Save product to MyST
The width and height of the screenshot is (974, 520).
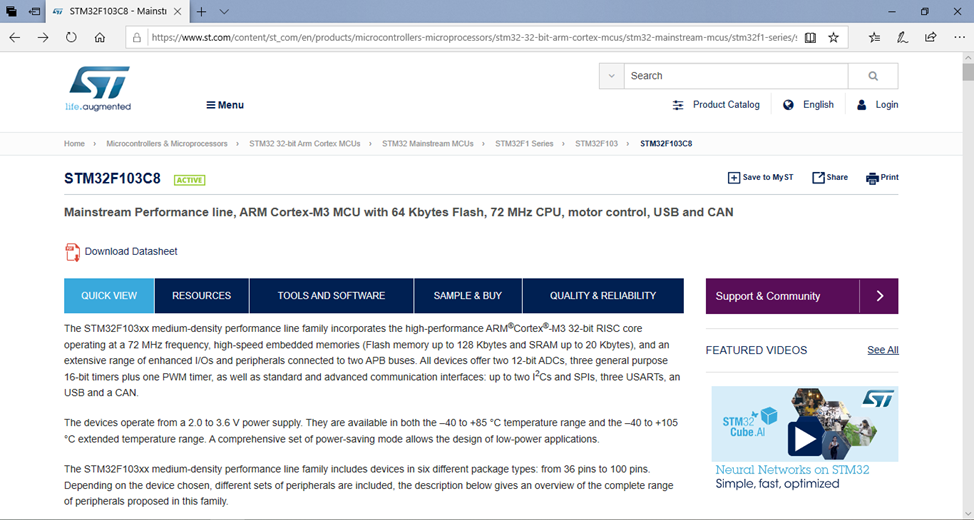tap(760, 178)
